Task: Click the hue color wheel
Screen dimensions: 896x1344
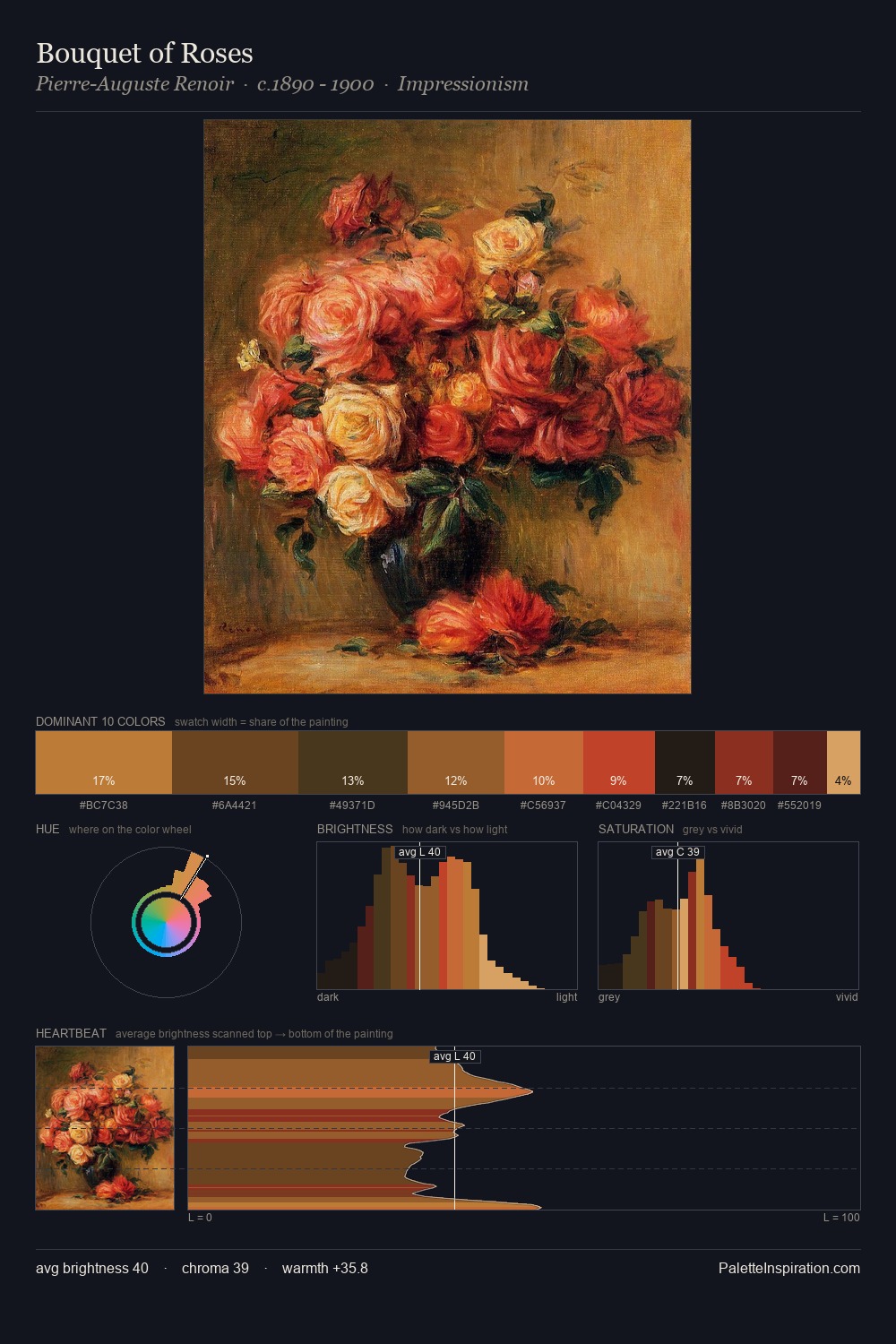Action: click(x=166, y=923)
